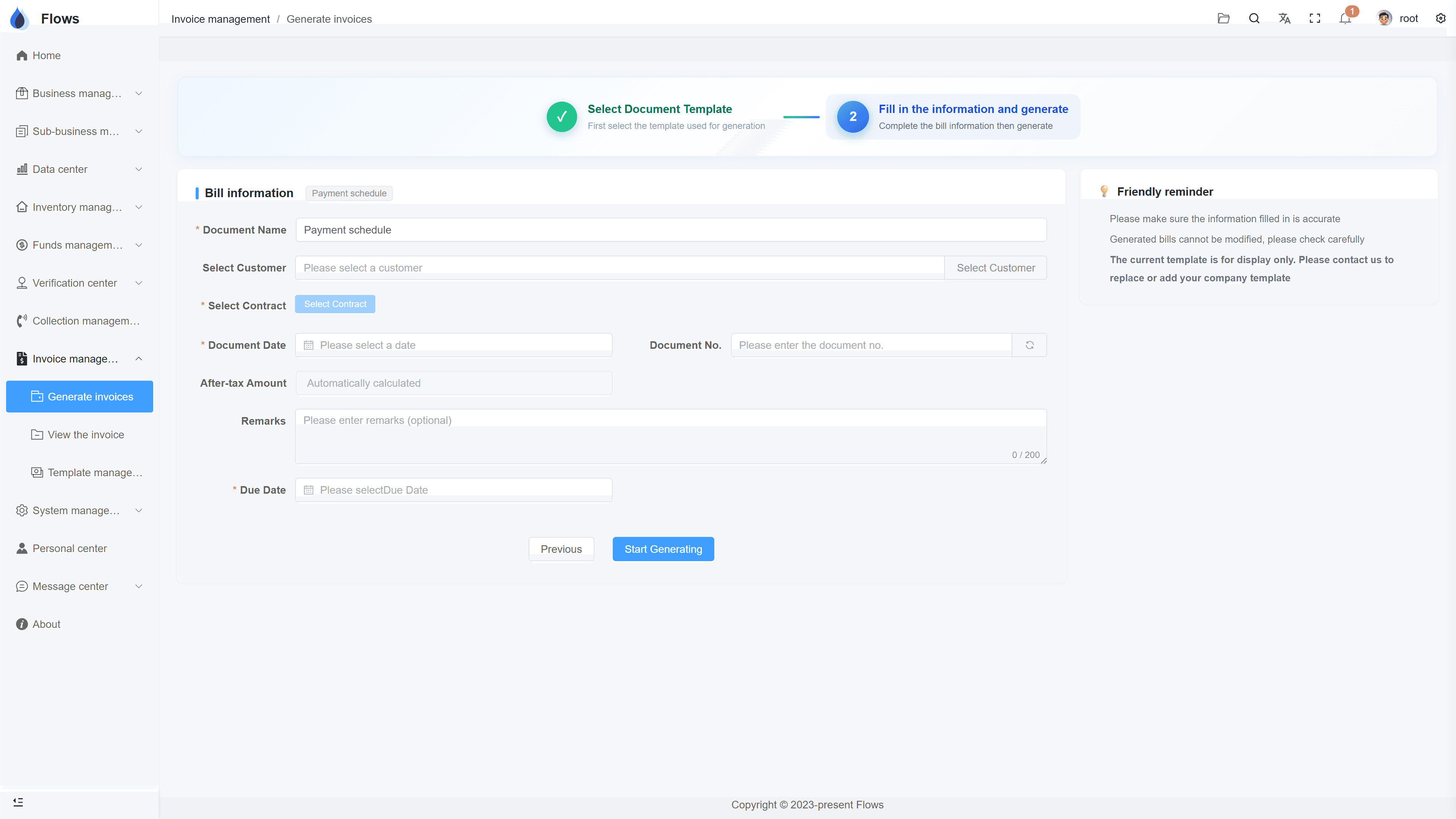Click the green checkmark step circle
The height and width of the screenshot is (819, 1456).
pos(562,116)
